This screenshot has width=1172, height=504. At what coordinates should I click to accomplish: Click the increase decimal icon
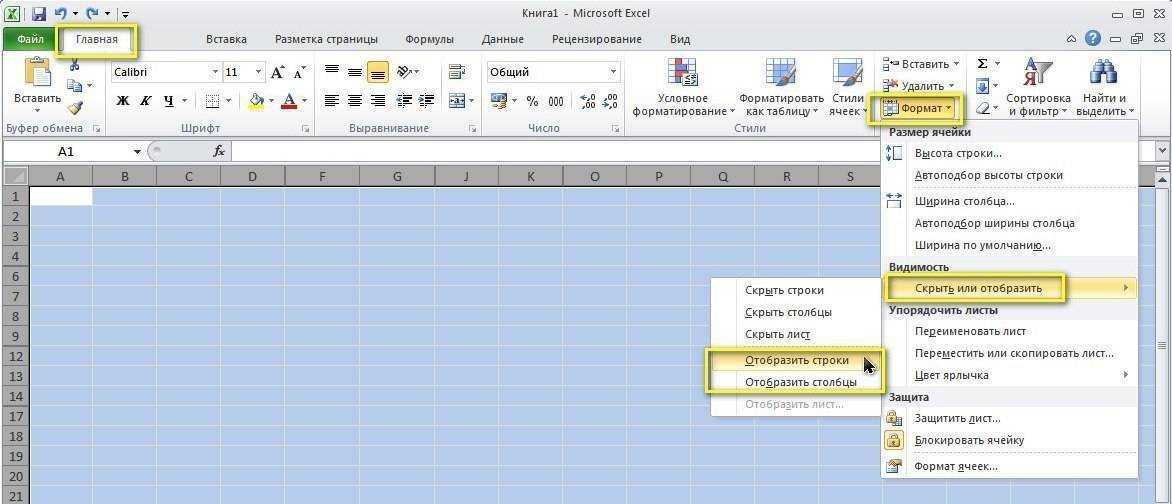coord(588,101)
